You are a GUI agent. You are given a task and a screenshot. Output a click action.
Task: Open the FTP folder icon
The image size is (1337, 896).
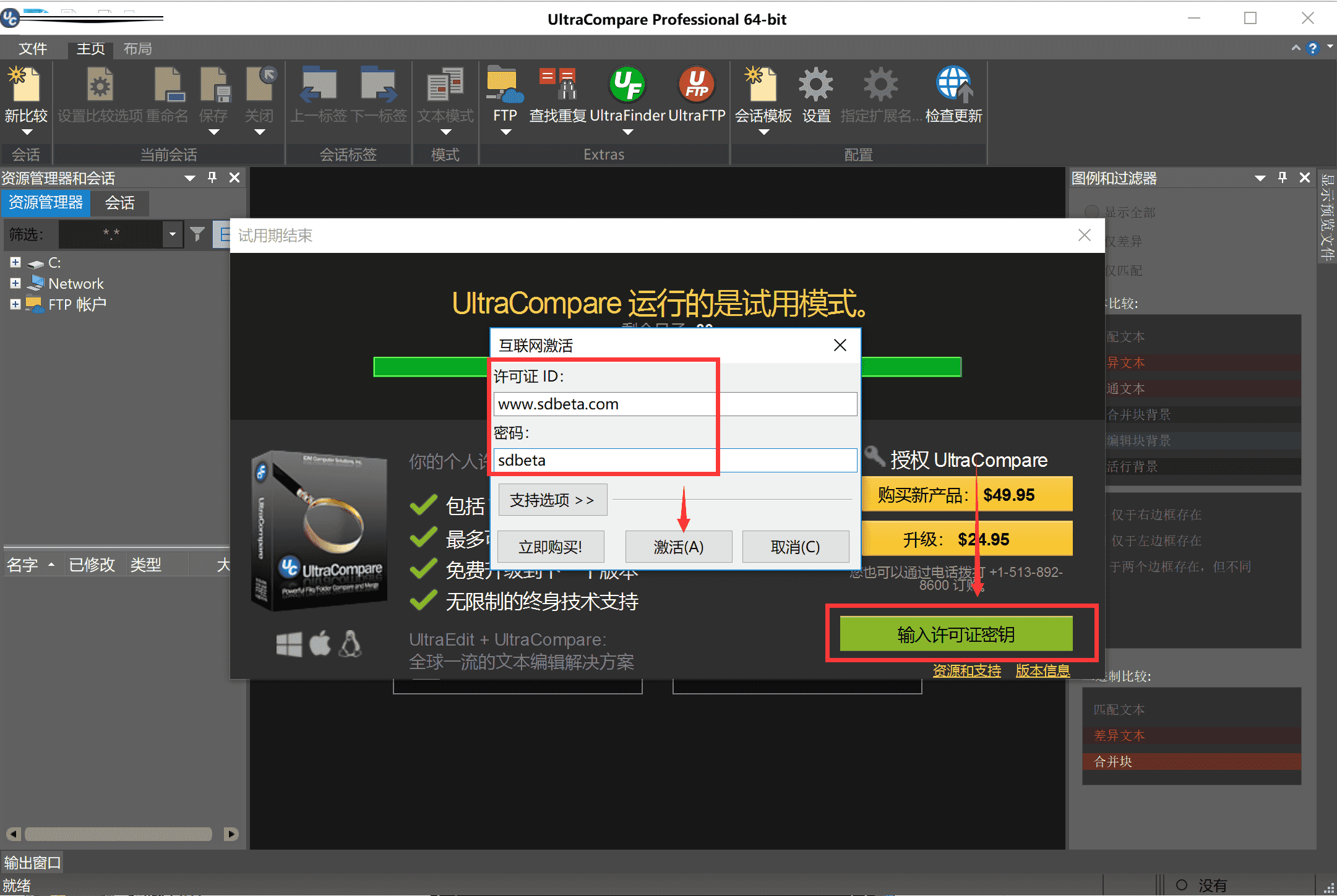point(505,84)
